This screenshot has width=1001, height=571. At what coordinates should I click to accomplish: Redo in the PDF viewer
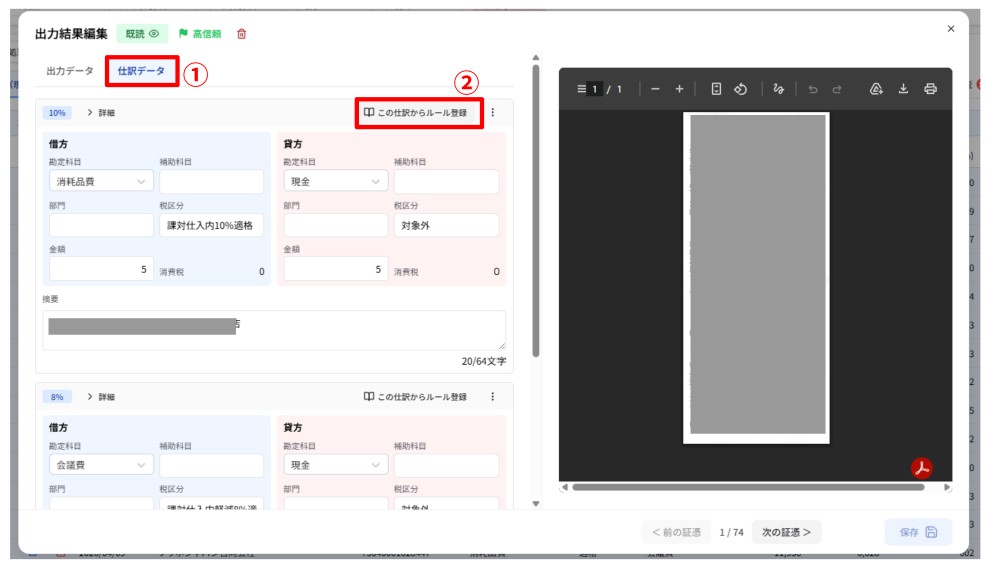[837, 89]
